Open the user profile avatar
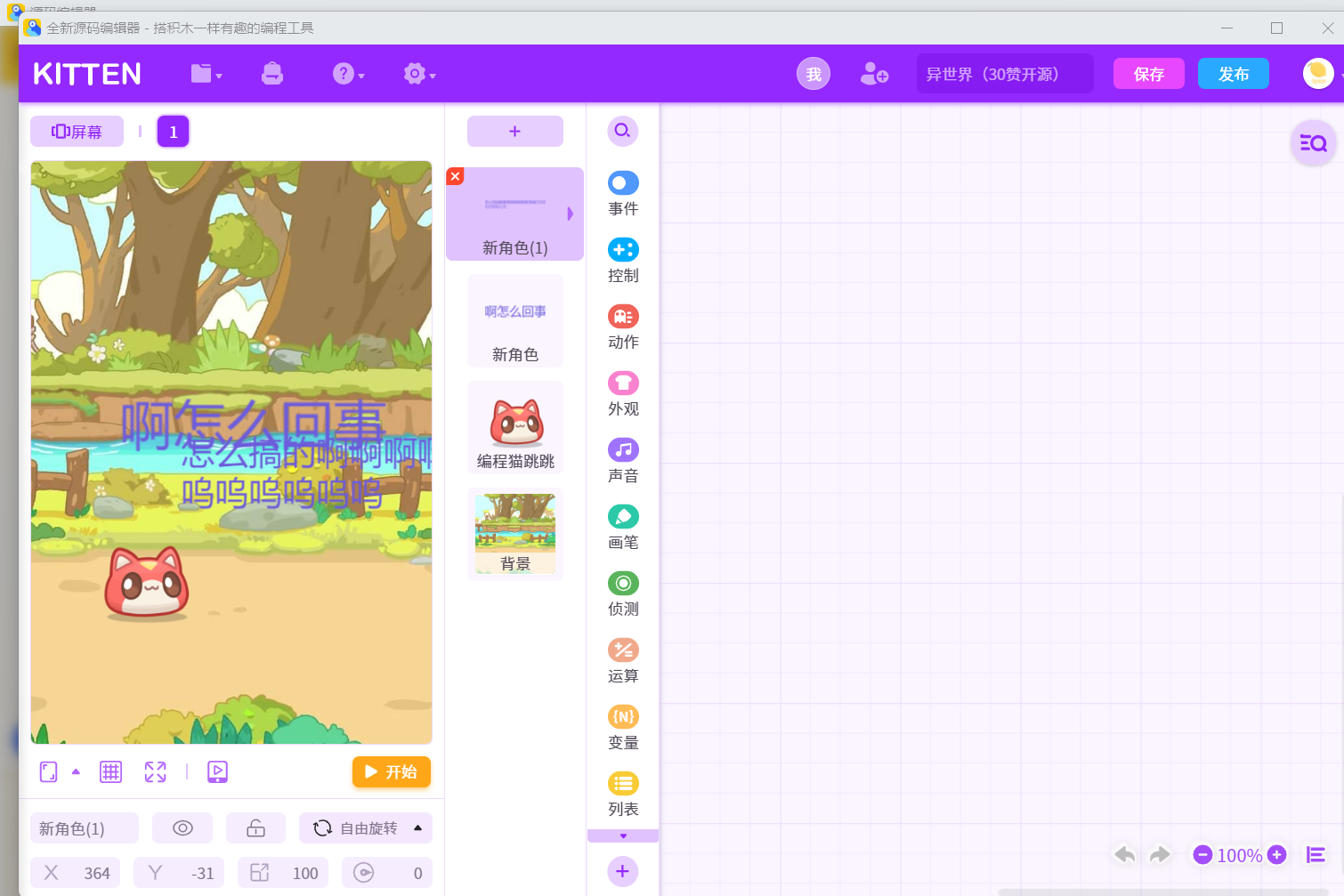Viewport: 1344px width, 896px height. coord(1318,74)
